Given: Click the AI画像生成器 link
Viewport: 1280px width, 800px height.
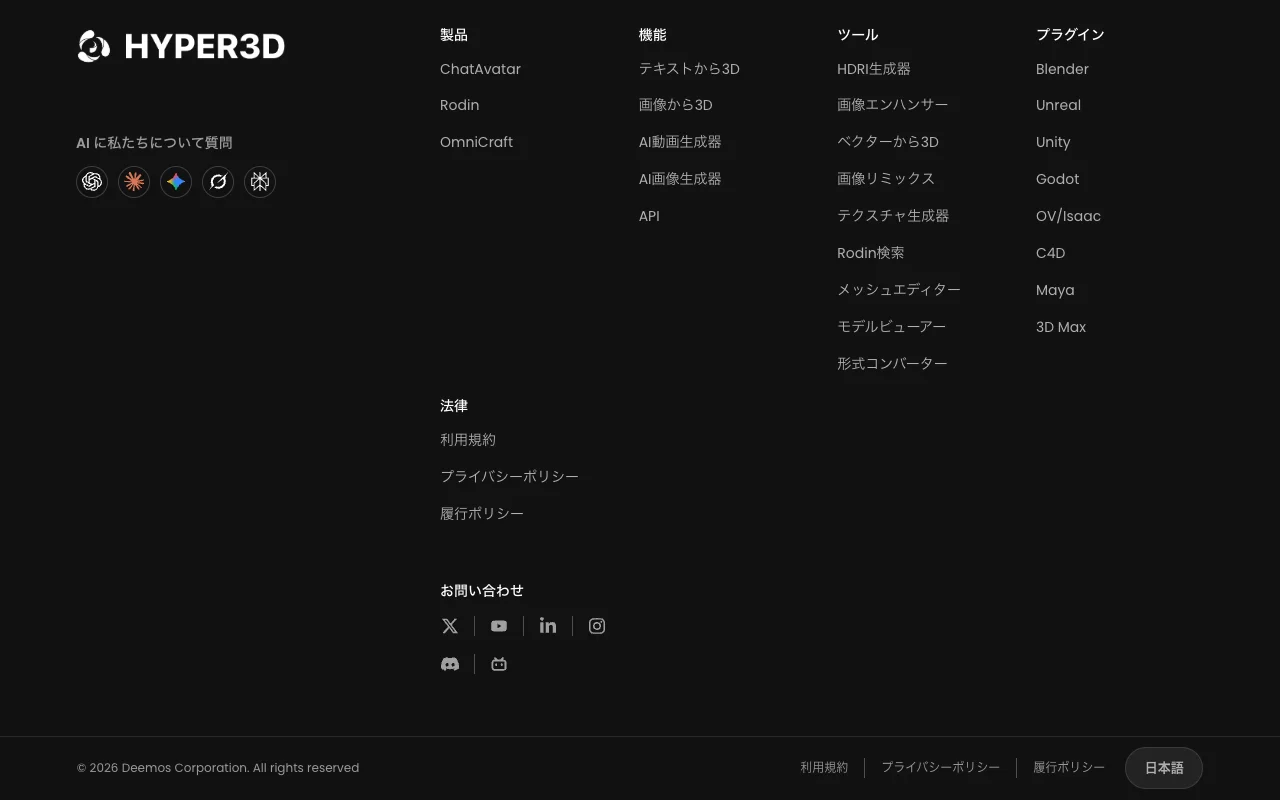Looking at the screenshot, I should [x=680, y=179].
